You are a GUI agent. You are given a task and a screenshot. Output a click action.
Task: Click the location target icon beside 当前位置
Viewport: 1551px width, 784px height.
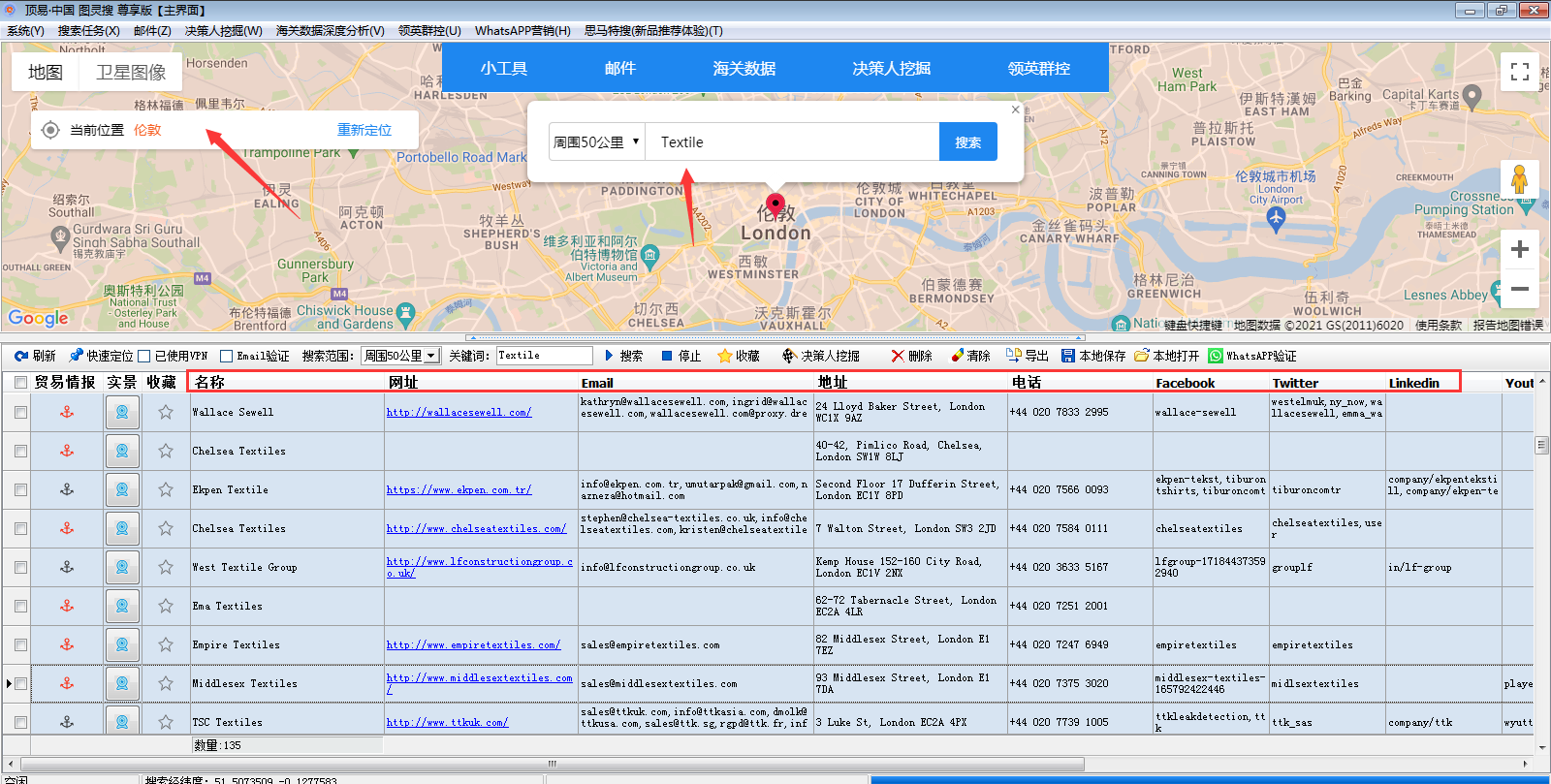pyautogui.click(x=50, y=130)
